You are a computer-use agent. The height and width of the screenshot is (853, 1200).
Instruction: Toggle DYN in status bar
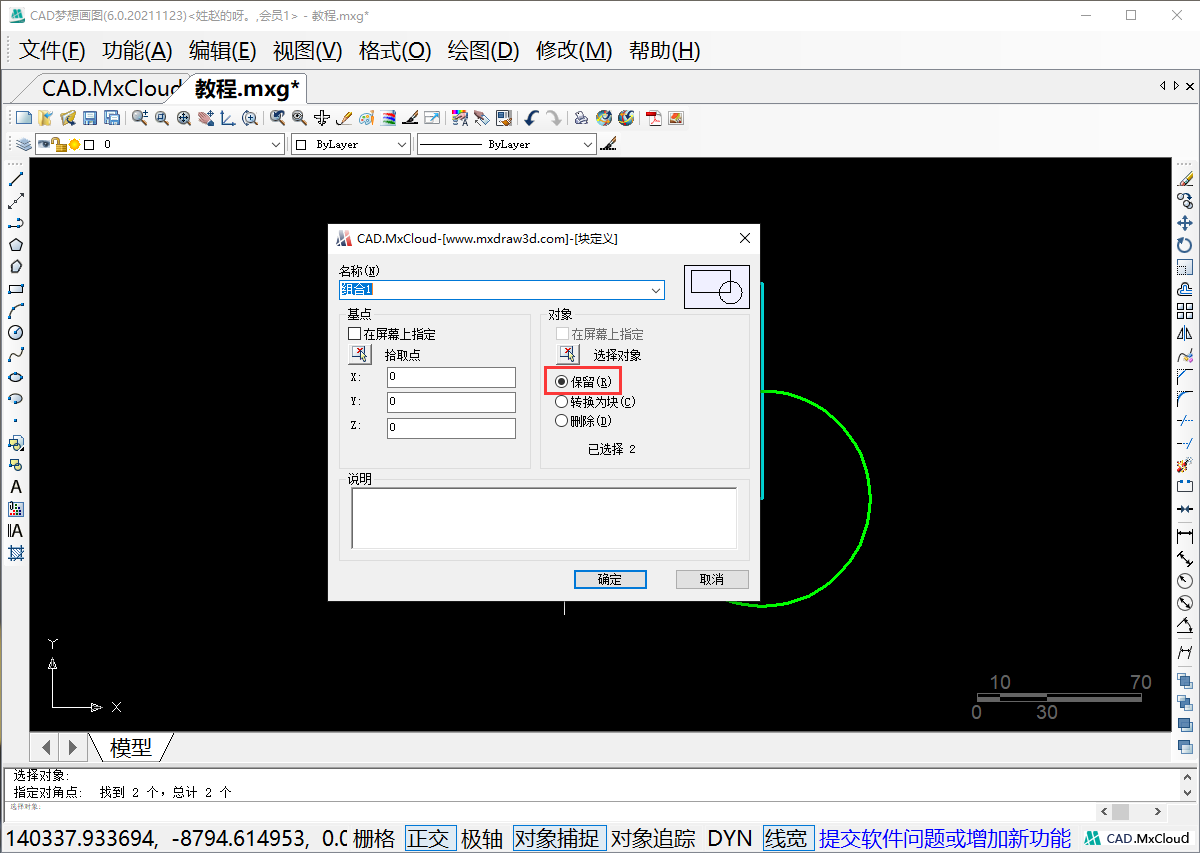(x=730, y=839)
